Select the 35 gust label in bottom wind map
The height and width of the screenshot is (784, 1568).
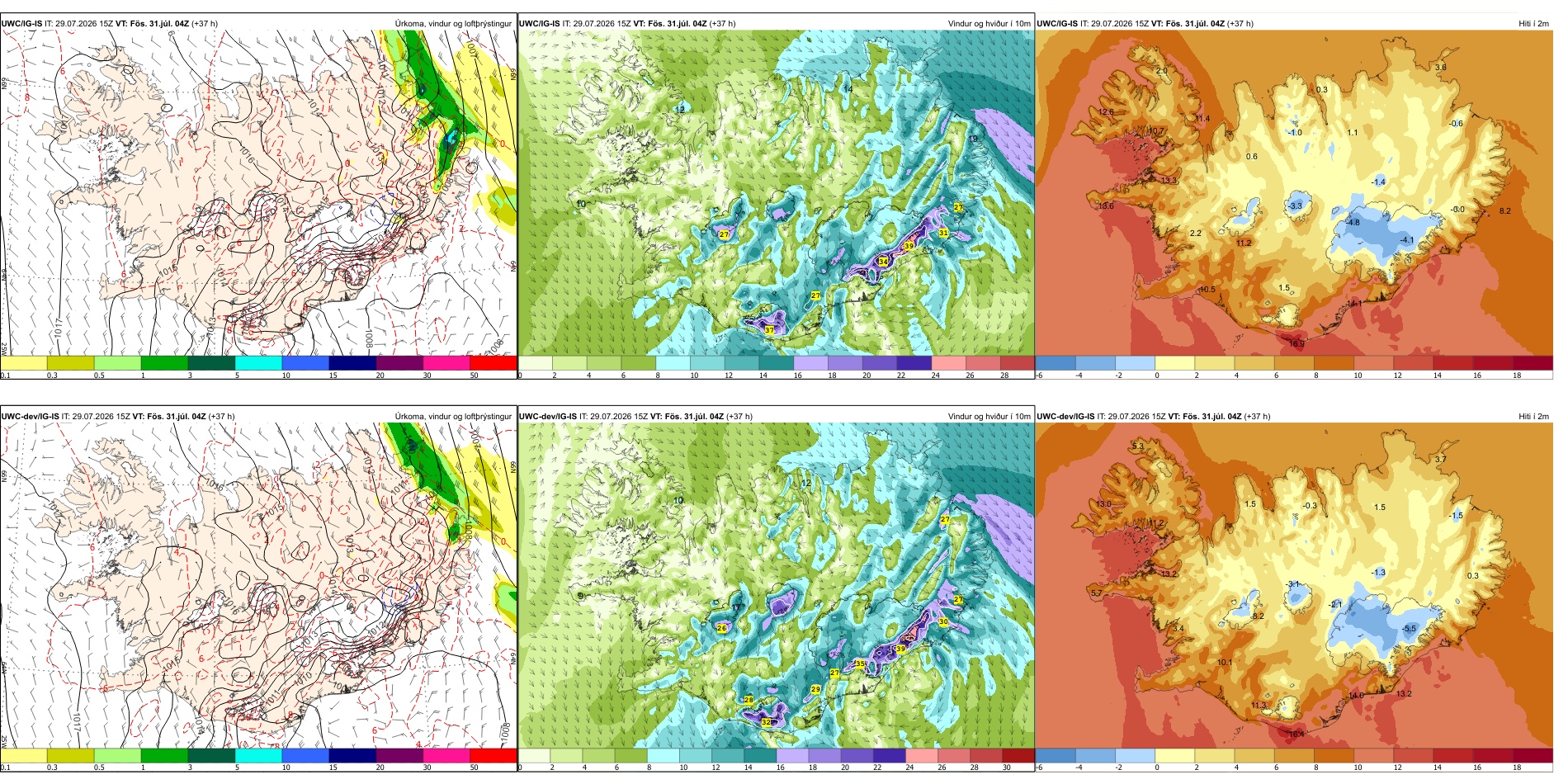(x=860, y=664)
